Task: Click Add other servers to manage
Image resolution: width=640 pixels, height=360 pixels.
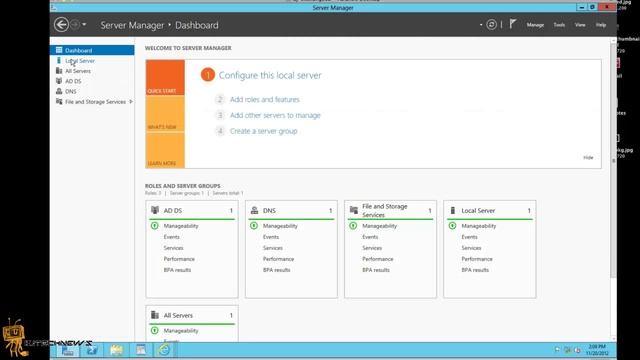Action: (275, 115)
